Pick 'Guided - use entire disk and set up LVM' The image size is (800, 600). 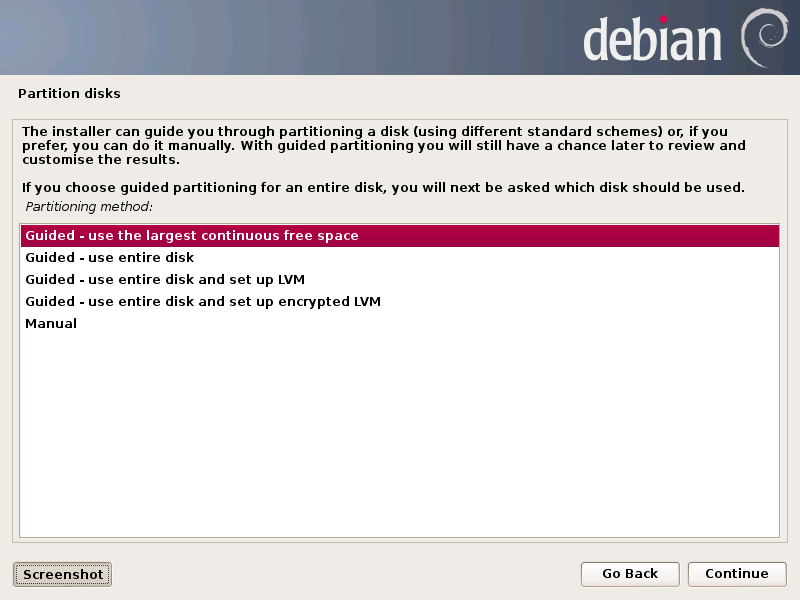coord(399,280)
